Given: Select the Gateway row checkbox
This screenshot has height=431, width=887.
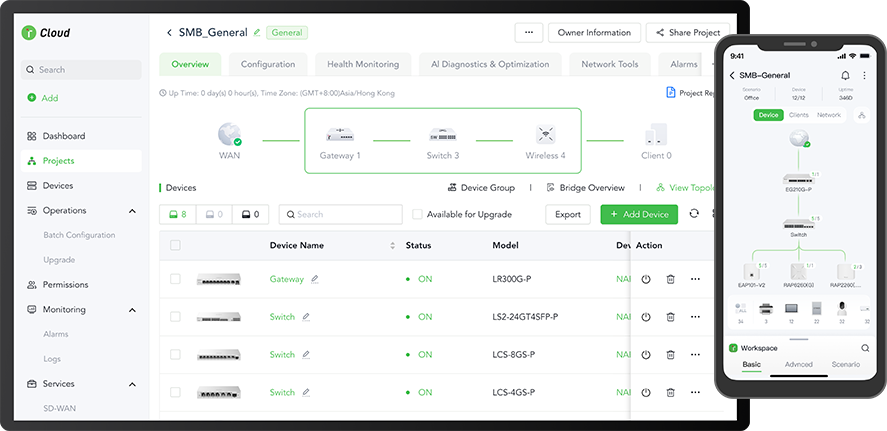Looking at the screenshot, I should coord(176,279).
